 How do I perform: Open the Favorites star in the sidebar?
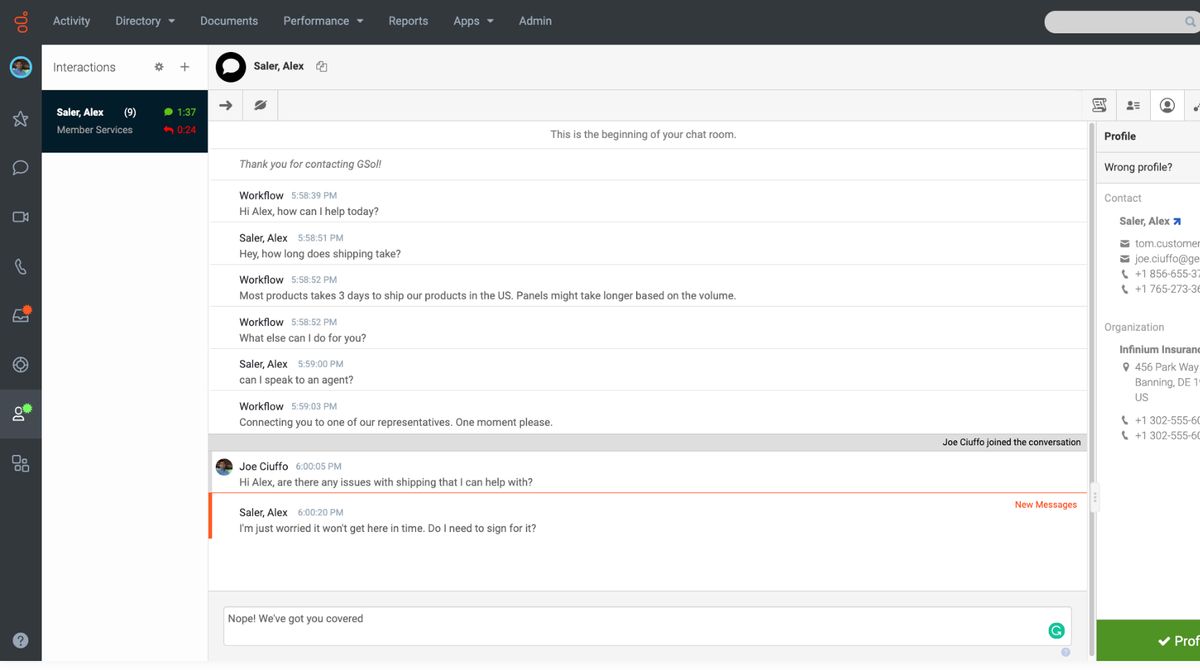click(20, 119)
